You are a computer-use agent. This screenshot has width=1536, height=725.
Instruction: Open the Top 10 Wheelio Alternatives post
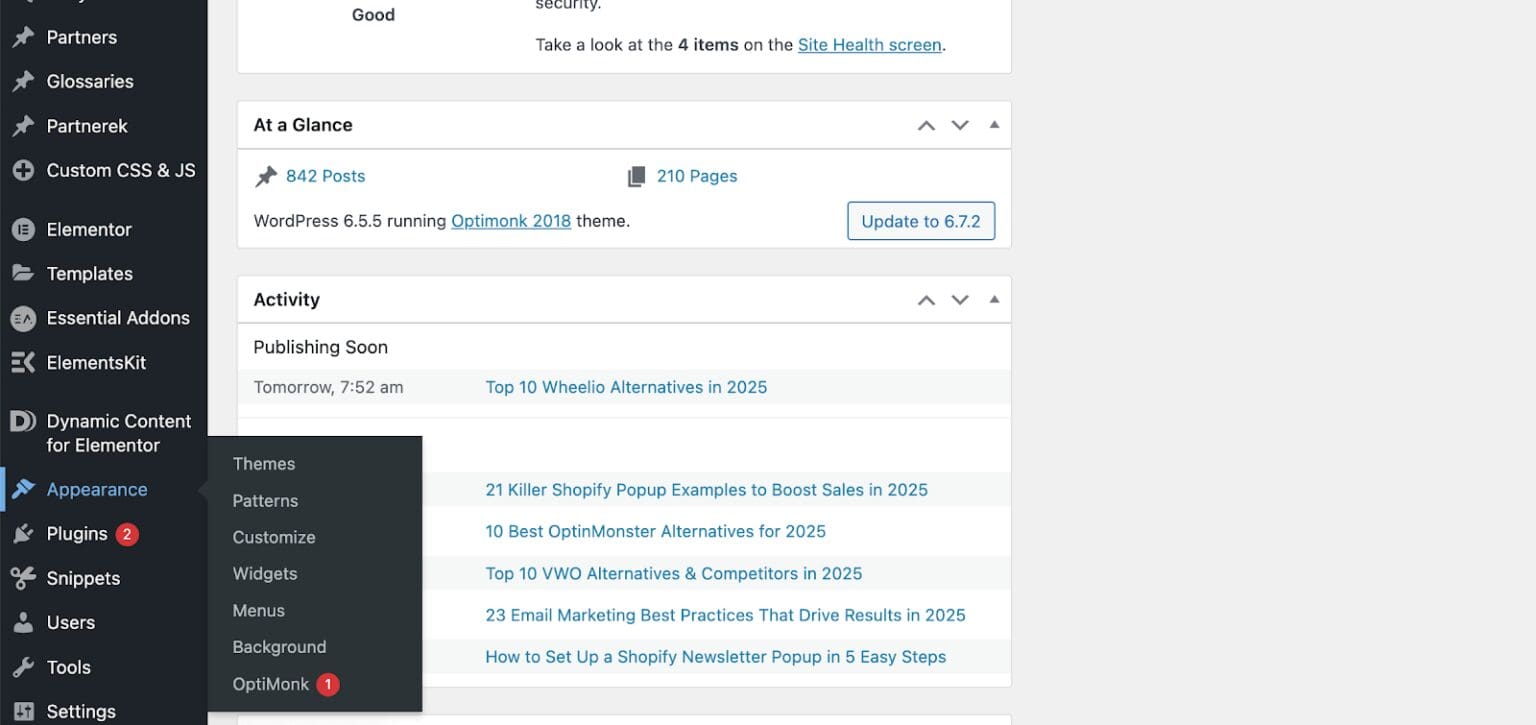626,387
